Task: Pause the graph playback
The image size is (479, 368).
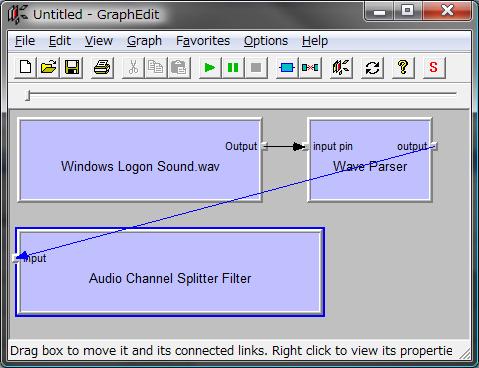Action: click(x=233, y=68)
